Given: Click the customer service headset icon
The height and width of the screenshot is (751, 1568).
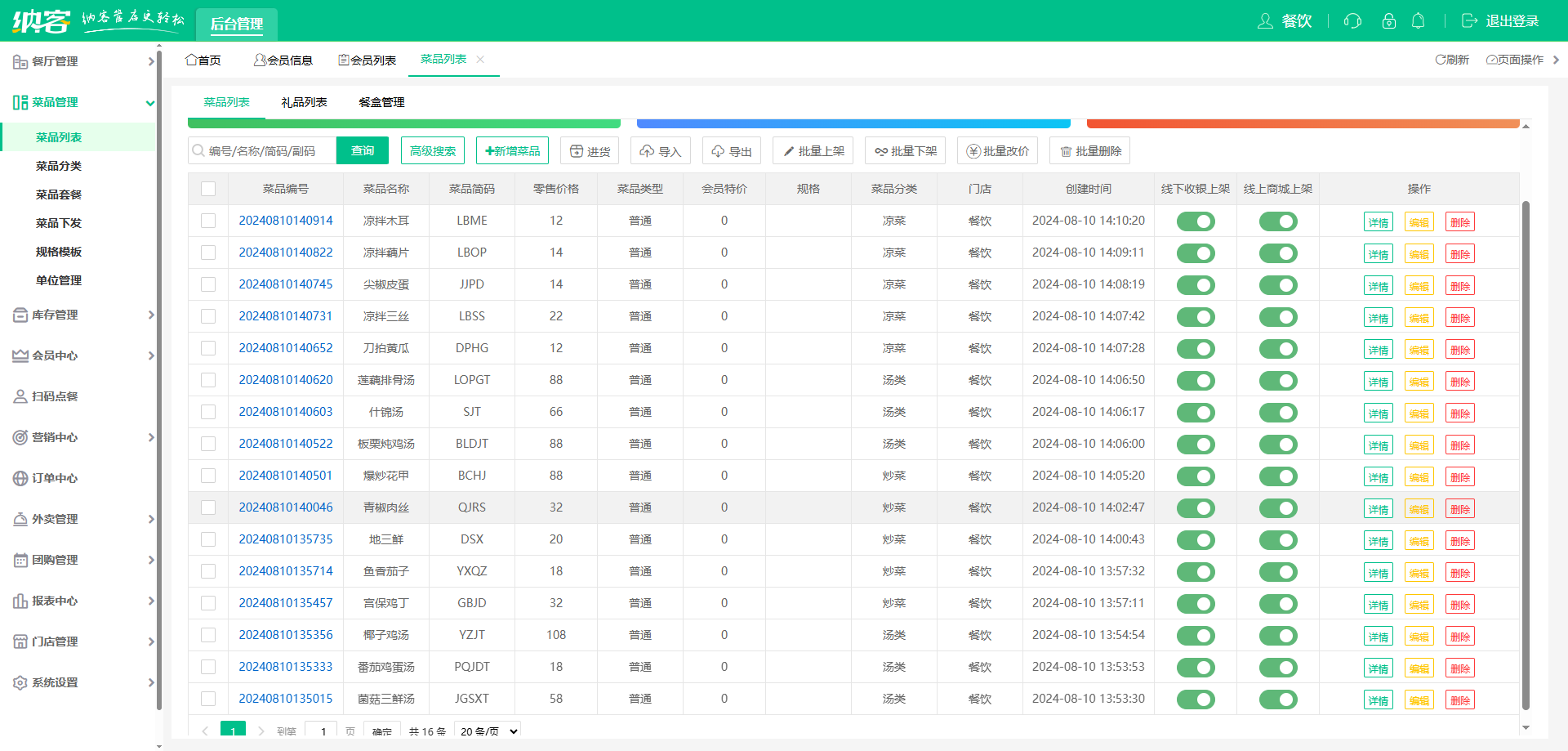Looking at the screenshot, I should point(1352,21).
